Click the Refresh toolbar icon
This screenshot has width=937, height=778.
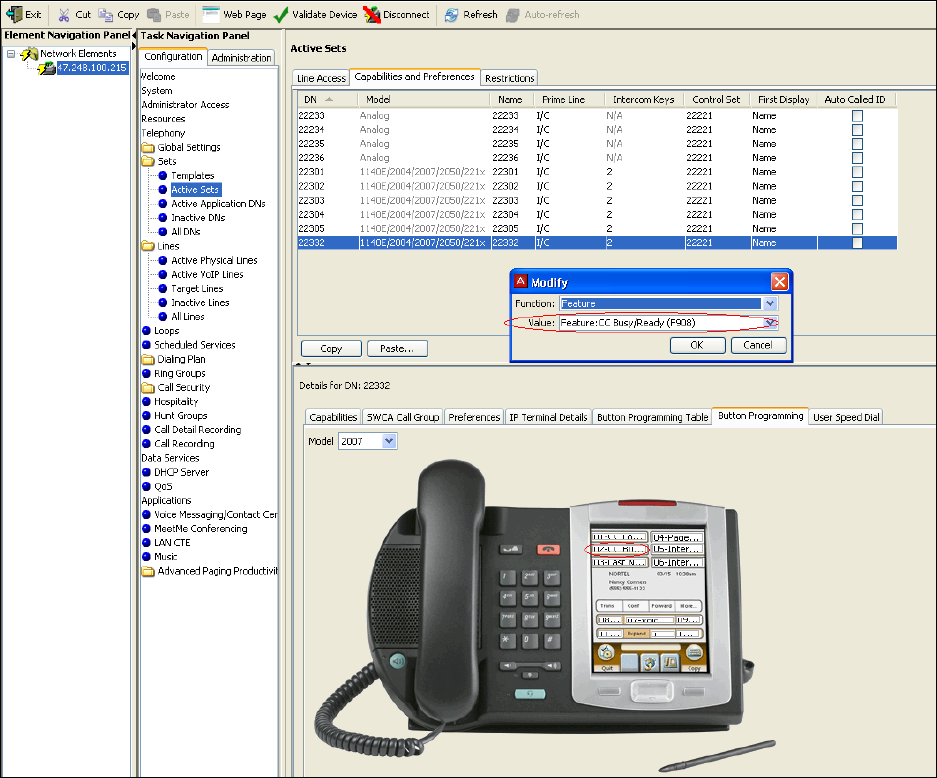[452, 14]
